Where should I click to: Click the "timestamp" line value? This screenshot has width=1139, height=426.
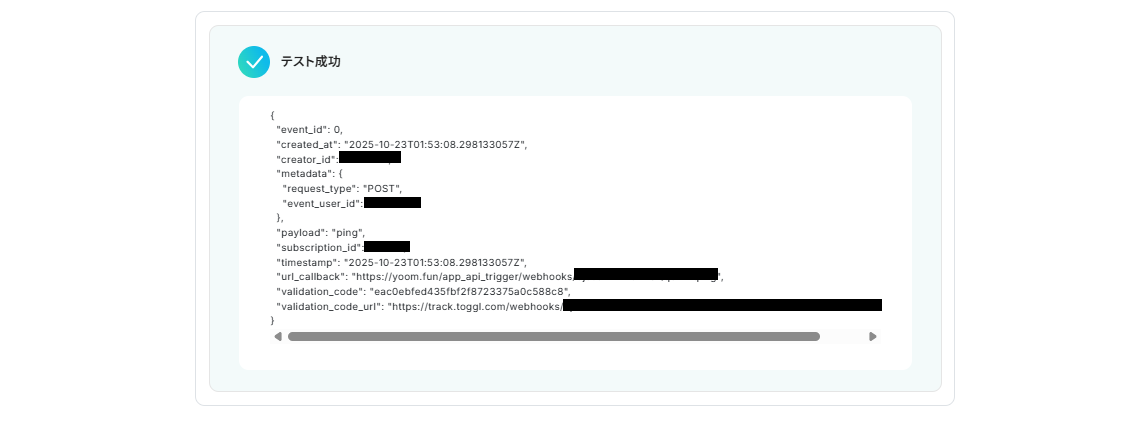pos(435,262)
